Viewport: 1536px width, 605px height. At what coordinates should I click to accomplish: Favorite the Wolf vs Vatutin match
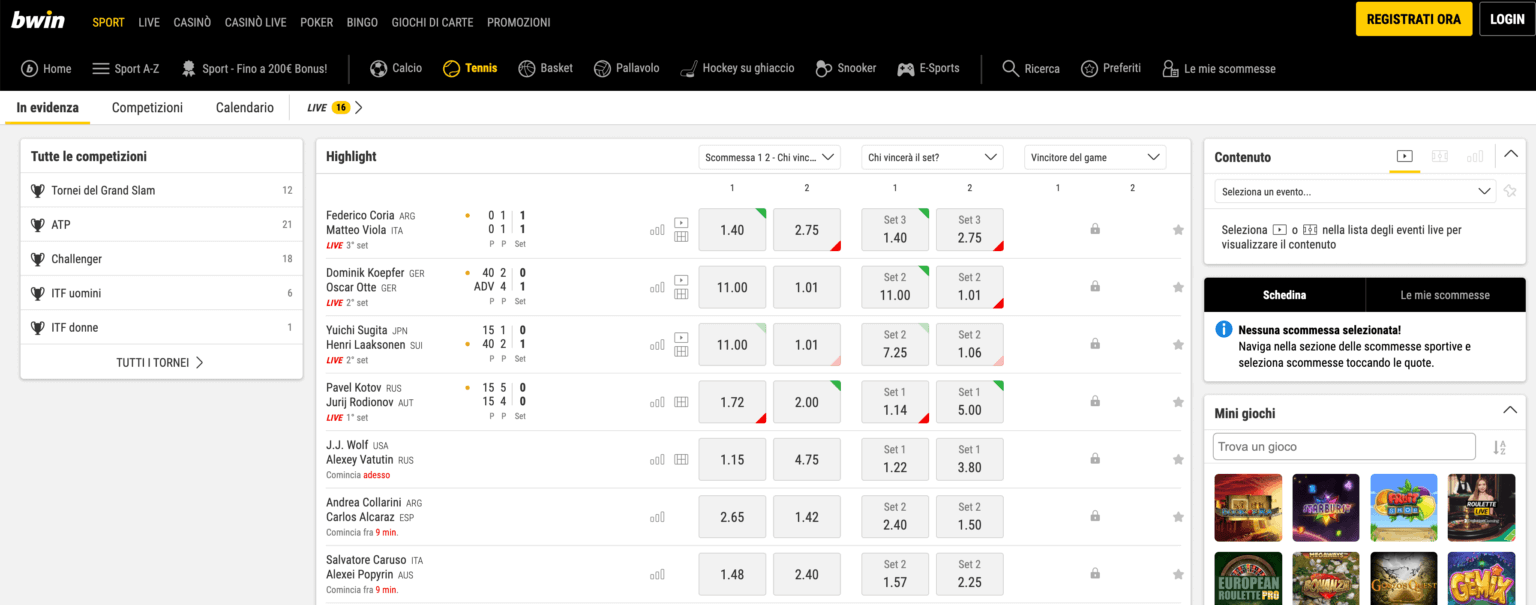pyautogui.click(x=1178, y=460)
